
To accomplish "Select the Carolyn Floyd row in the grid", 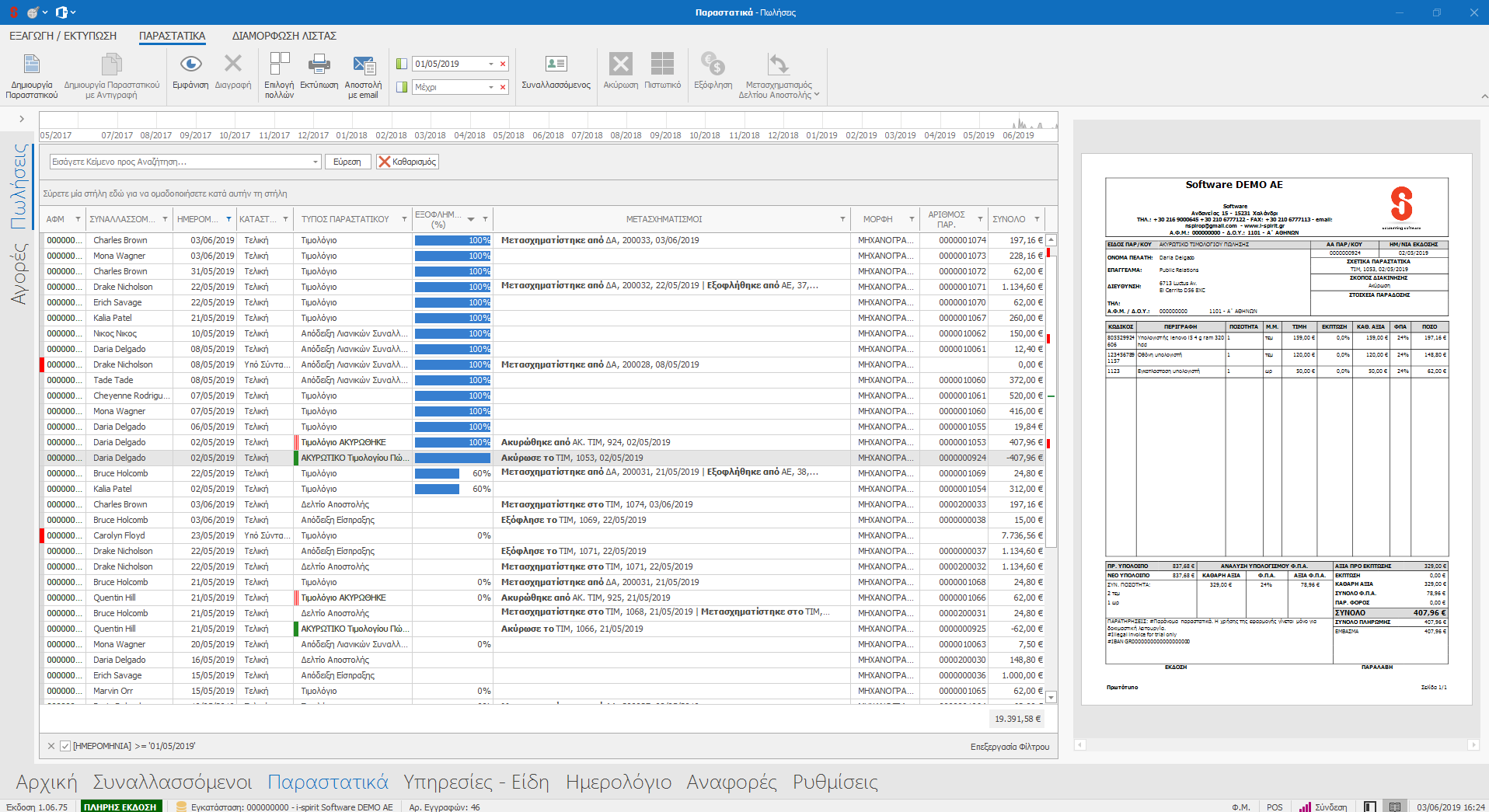I will click(x=119, y=535).
